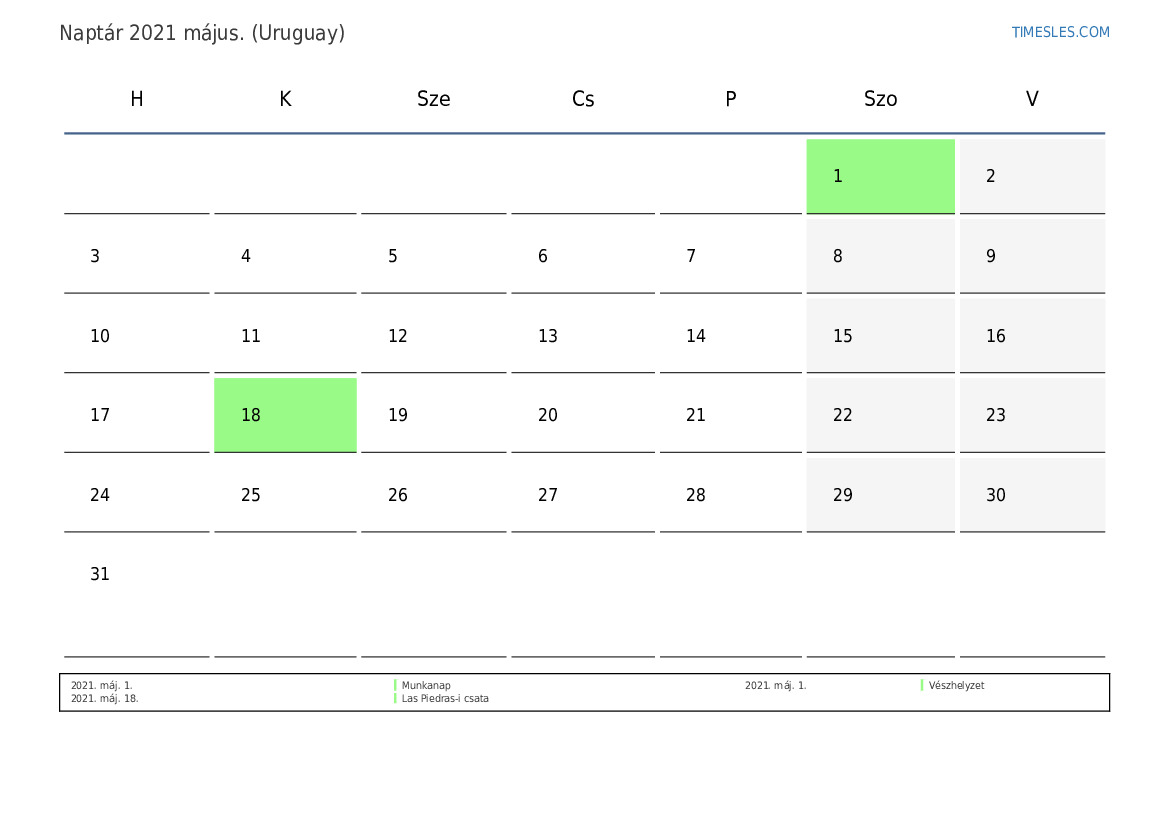This screenshot has width=1169, height=827.
Task: Click legend date '2021. máj. 18.'
Action: [x=104, y=699]
